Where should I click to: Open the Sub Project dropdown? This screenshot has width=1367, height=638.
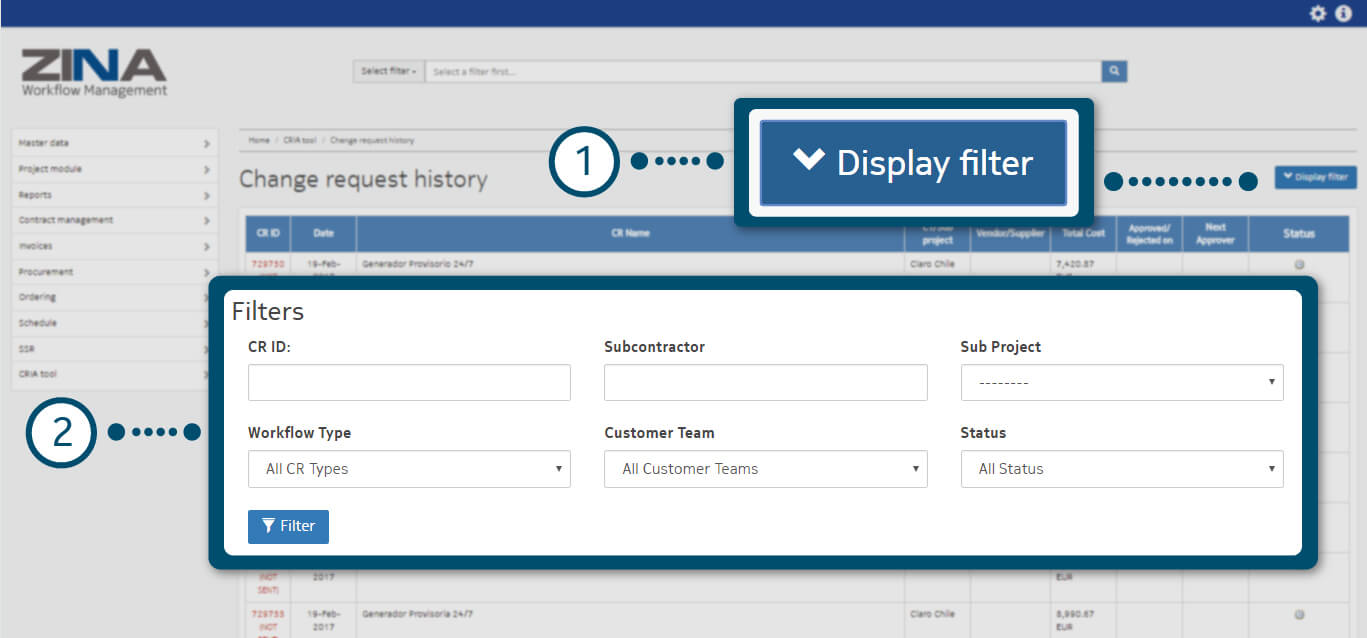coord(1121,382)
